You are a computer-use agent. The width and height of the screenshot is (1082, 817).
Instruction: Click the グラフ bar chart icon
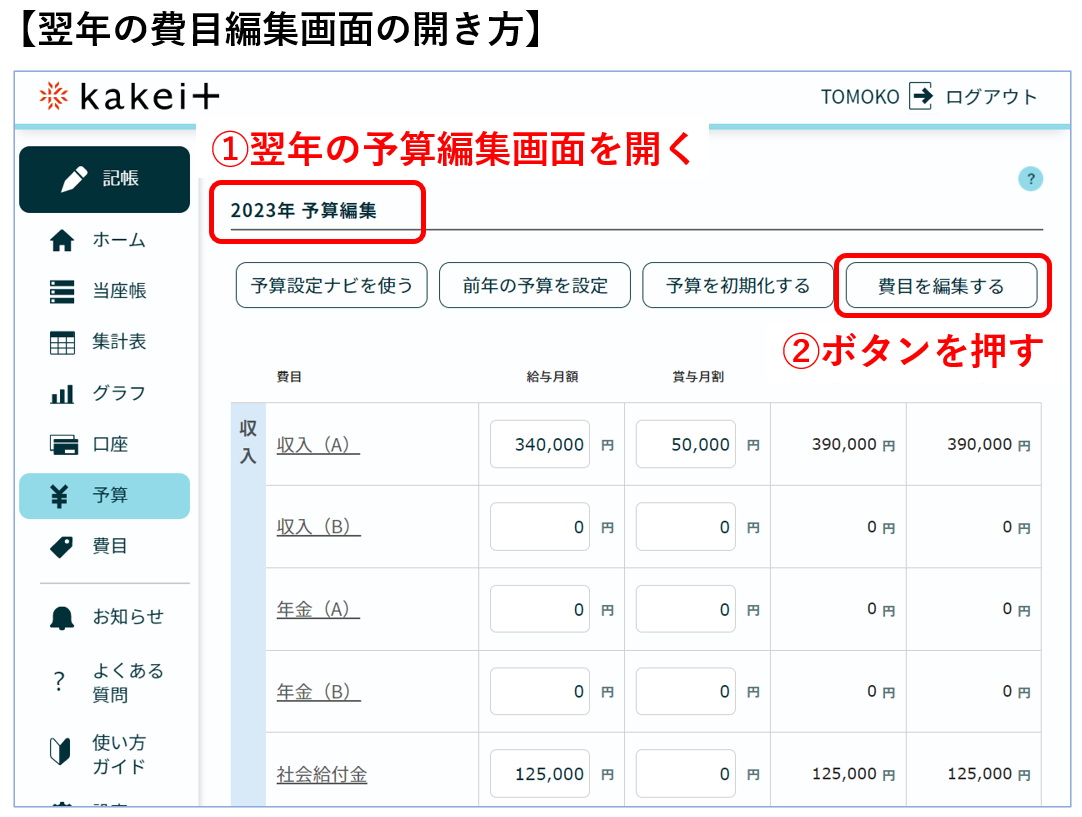pyautogui.click(x=62, y=394)
